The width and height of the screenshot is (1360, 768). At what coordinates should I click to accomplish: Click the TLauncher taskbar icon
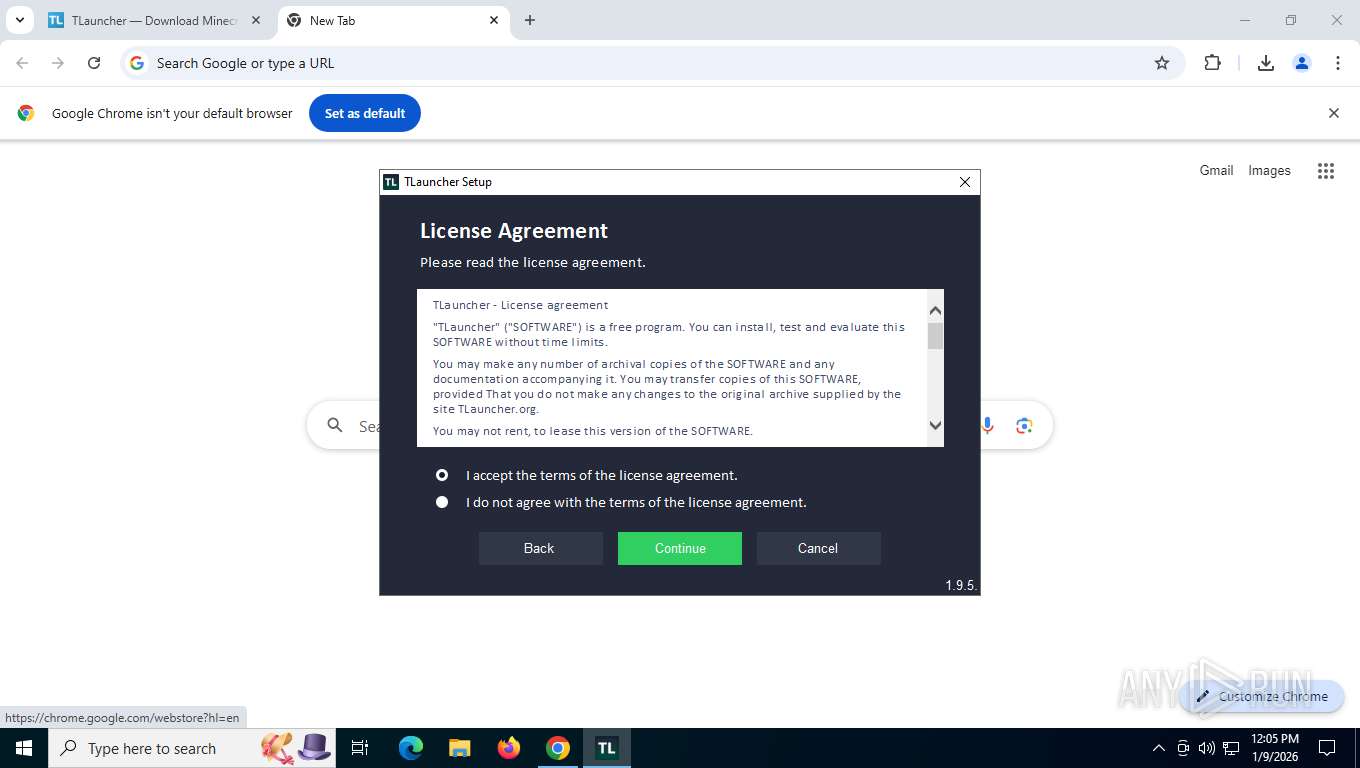(607, 748)
